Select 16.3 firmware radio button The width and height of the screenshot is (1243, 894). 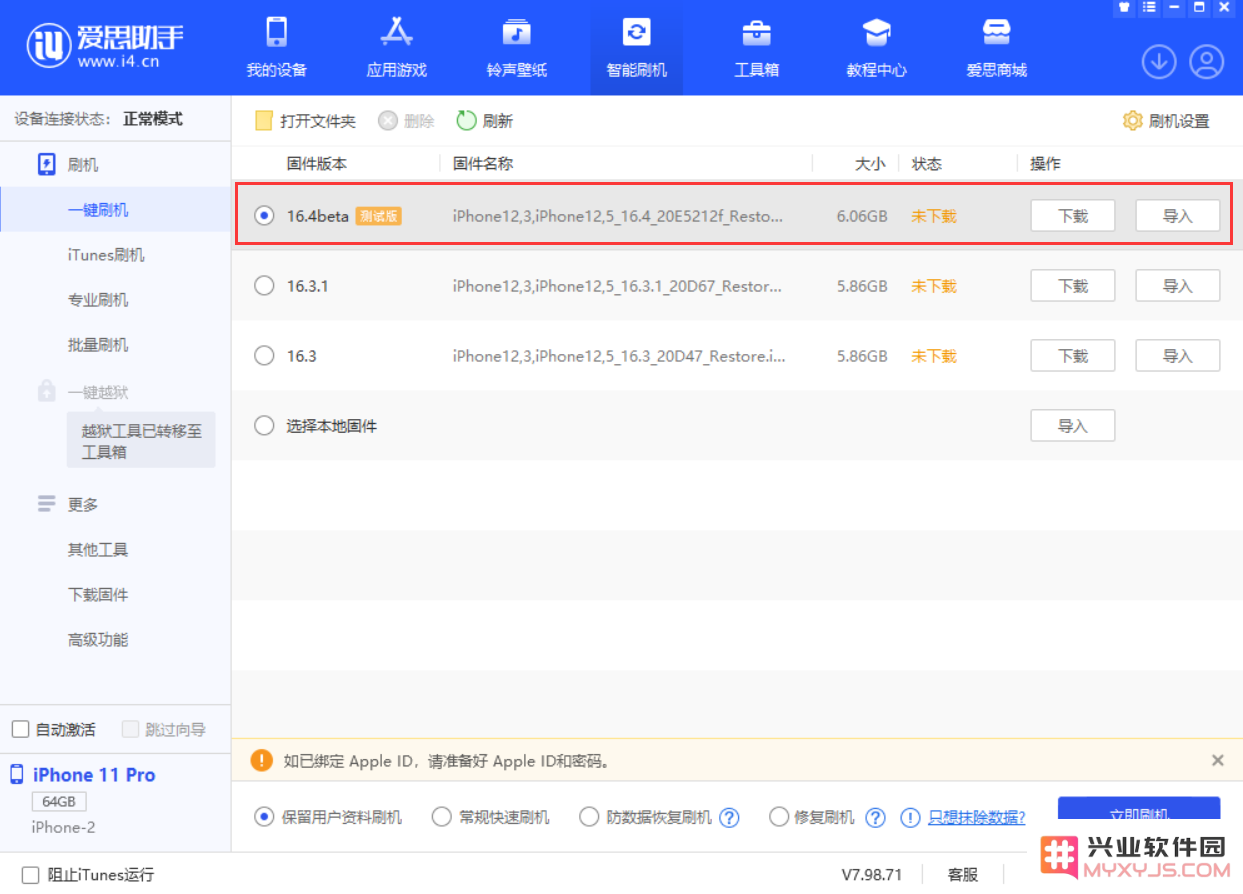[x=264, y=356]
